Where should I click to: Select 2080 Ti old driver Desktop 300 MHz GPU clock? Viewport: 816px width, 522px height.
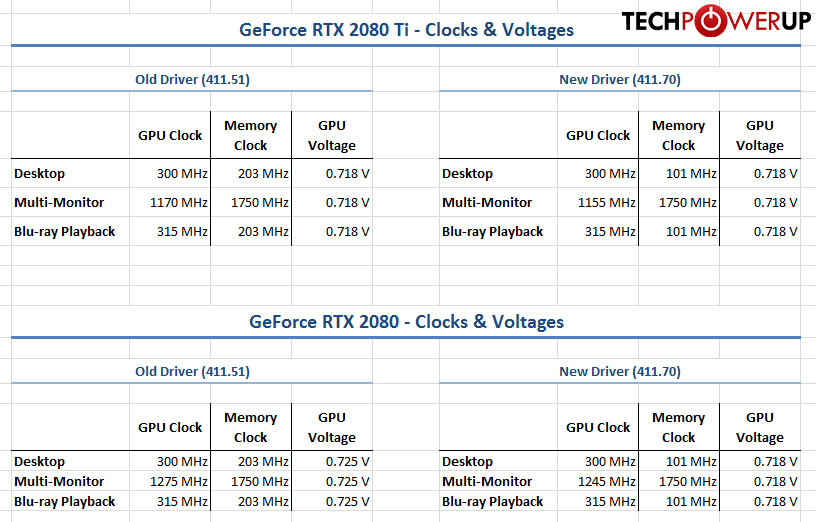click(x=182, y=174)
